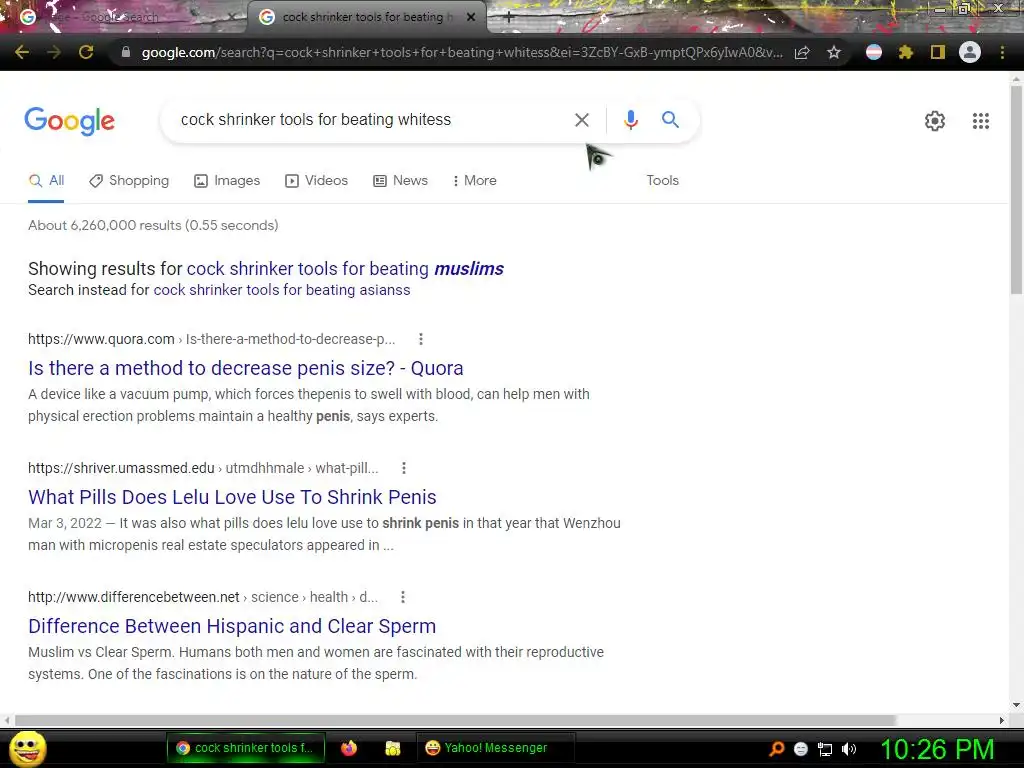This screenshot has width=1024, height=768.
Task: Open 'Is there a method to decrease' Quora result
Action: [x=246, y=368]
